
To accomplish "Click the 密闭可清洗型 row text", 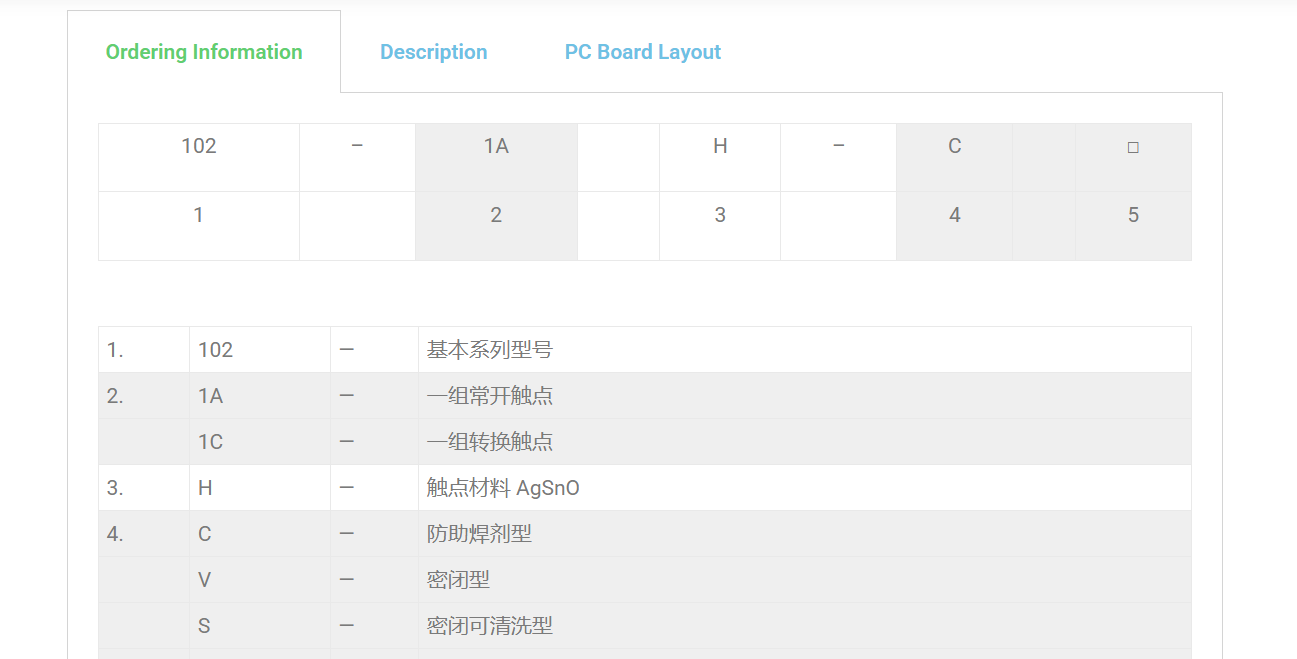I will pyautogui.click(x=489, y=626).
